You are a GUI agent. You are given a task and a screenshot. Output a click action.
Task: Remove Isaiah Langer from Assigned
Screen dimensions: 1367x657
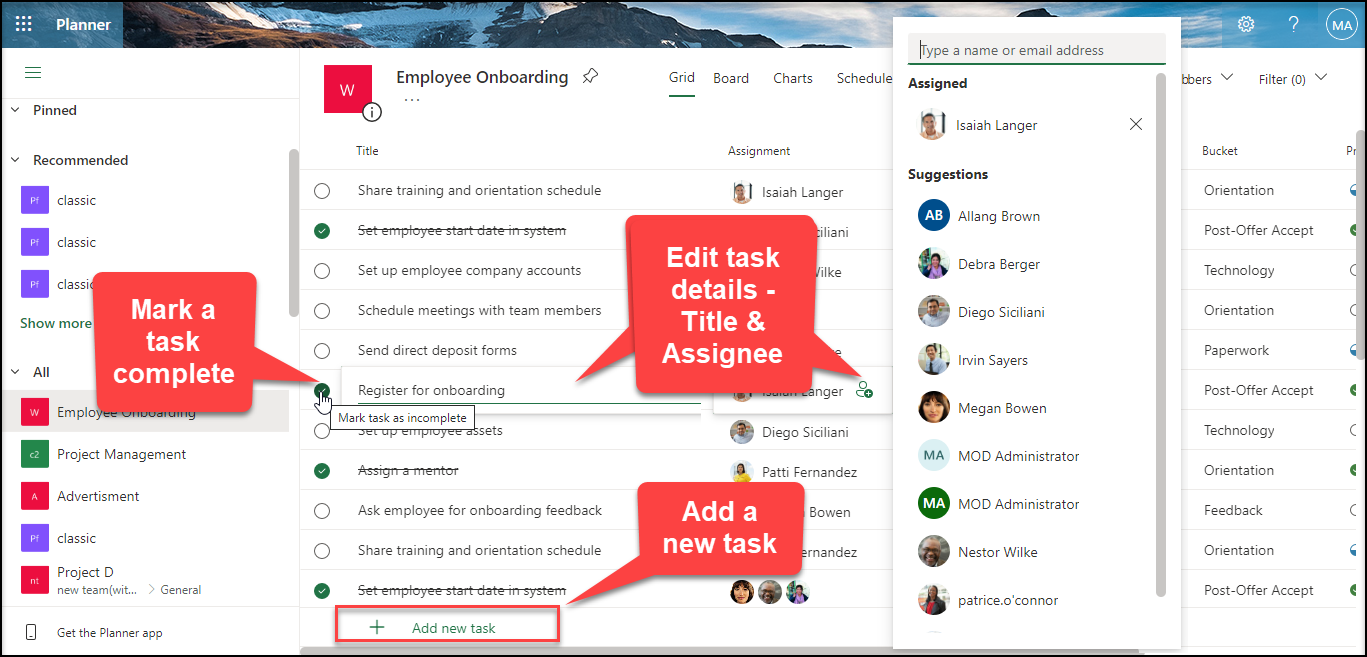(1135, 124)
